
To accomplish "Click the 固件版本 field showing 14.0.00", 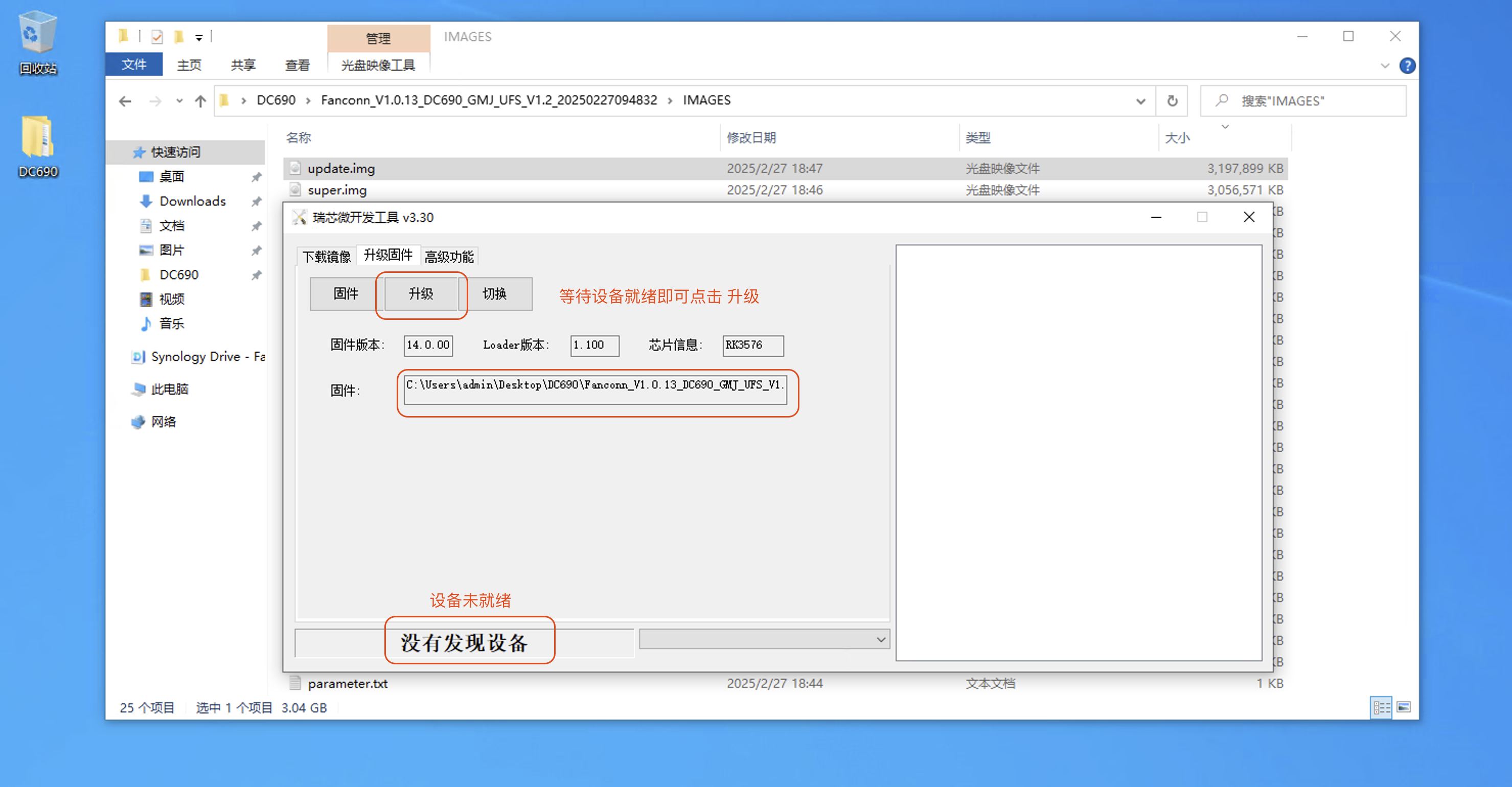I will pos(428,345).
